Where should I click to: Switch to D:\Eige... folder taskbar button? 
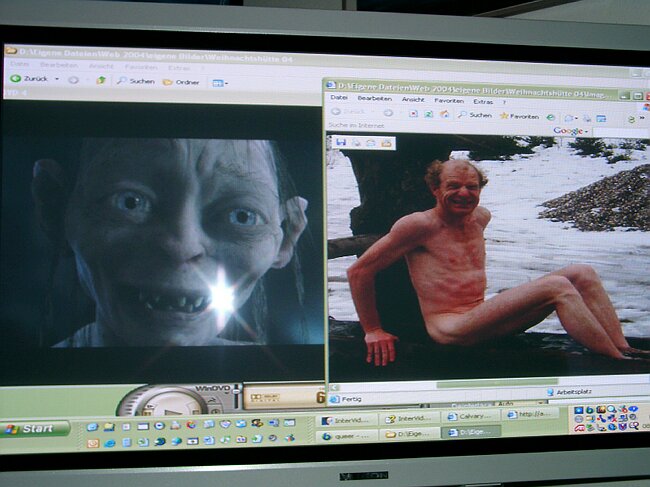tap(408, 434)
